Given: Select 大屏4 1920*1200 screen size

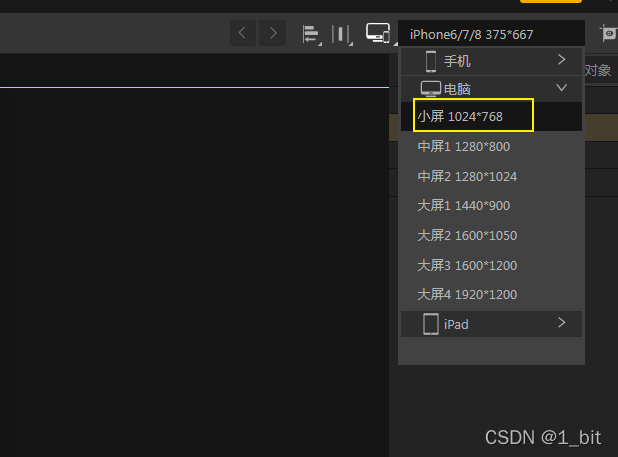Looking at the screenshot, I should coord(491,294).
